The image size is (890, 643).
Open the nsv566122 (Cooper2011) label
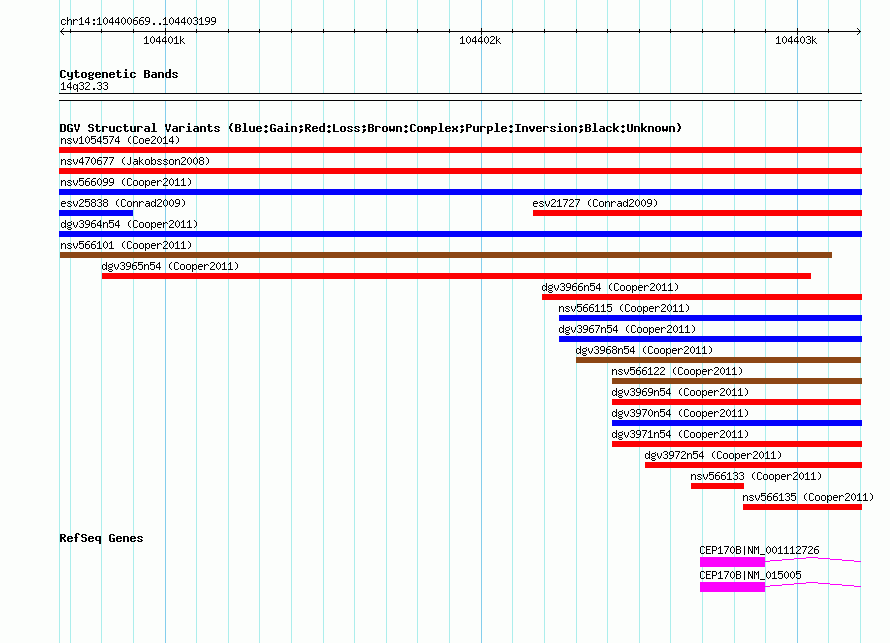pos(677,371)
